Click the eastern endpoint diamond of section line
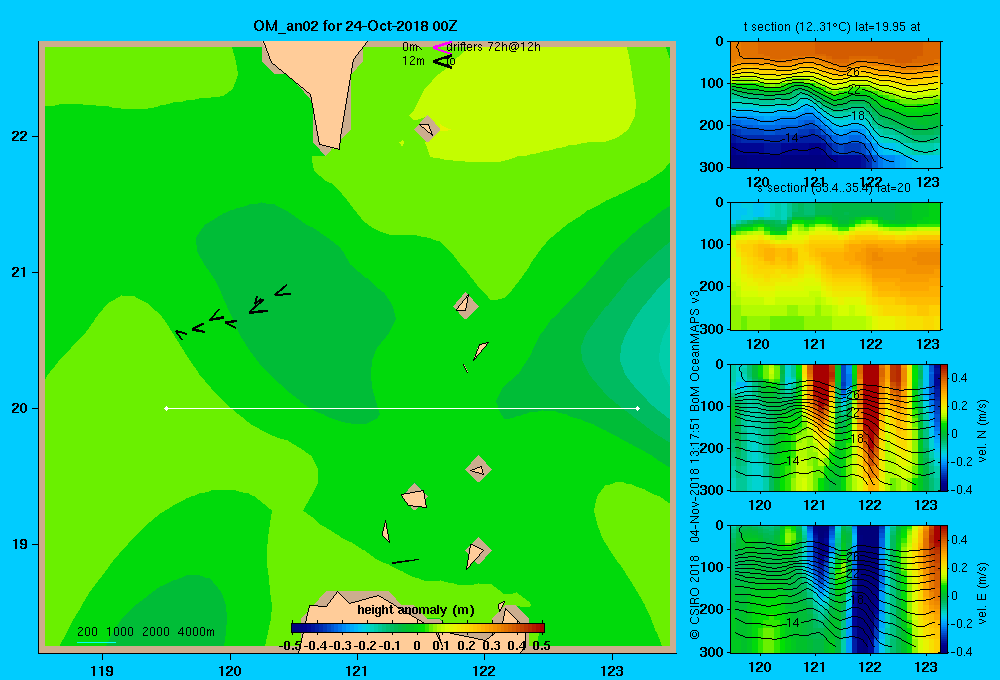This screenshot has width=1000, height=680. [x=638, y=408]
